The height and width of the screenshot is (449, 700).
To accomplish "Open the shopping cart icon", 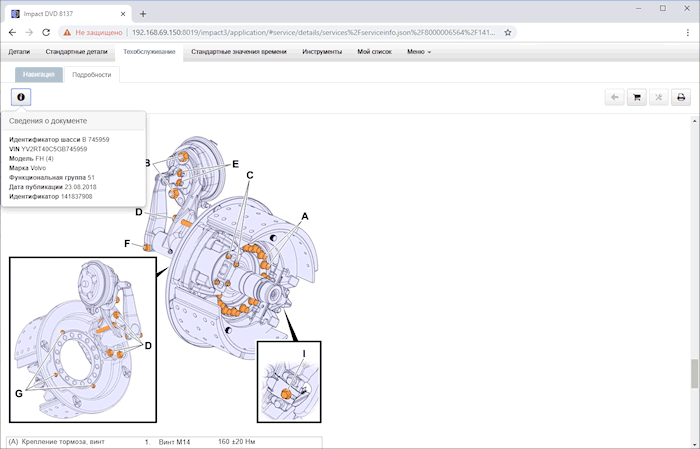I will [635, 97].
